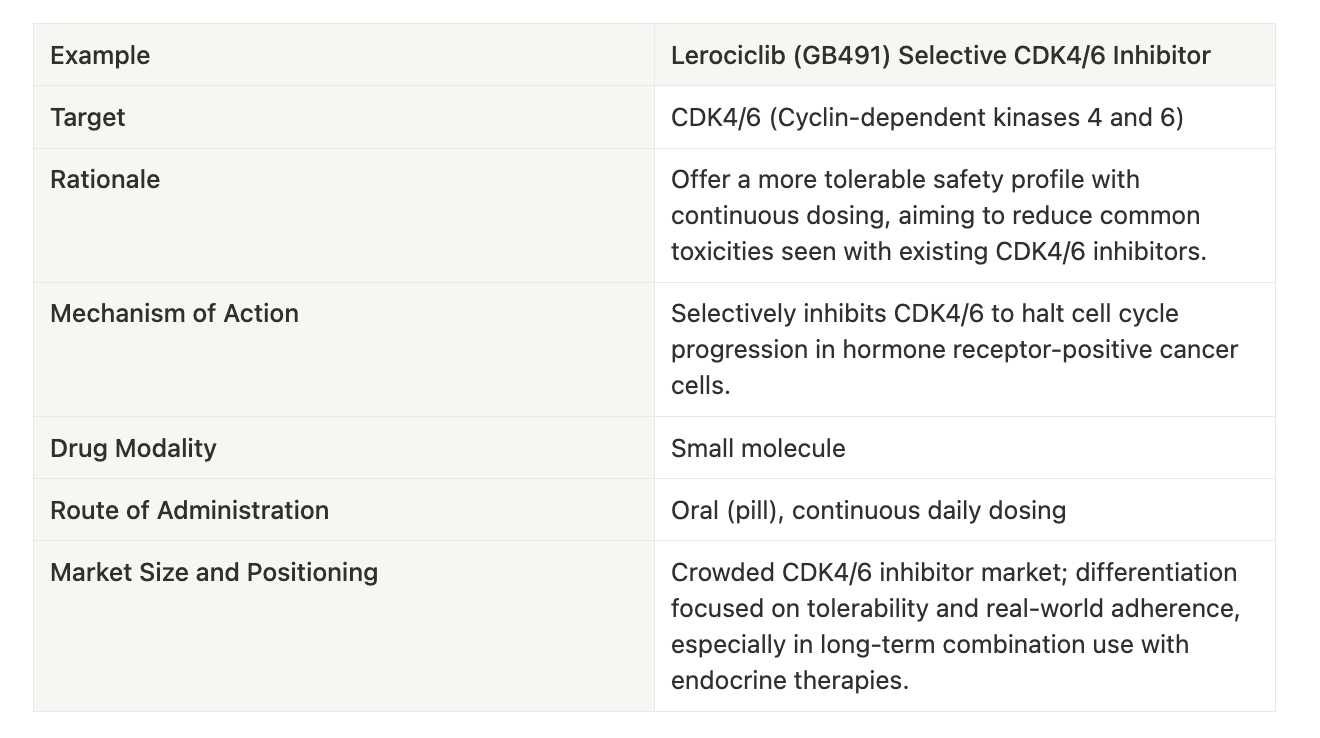Select the Lerociclib (GB491) header cell
Image resolution: width=1320 pixels, height=738 pixels.
click(965, 55)
